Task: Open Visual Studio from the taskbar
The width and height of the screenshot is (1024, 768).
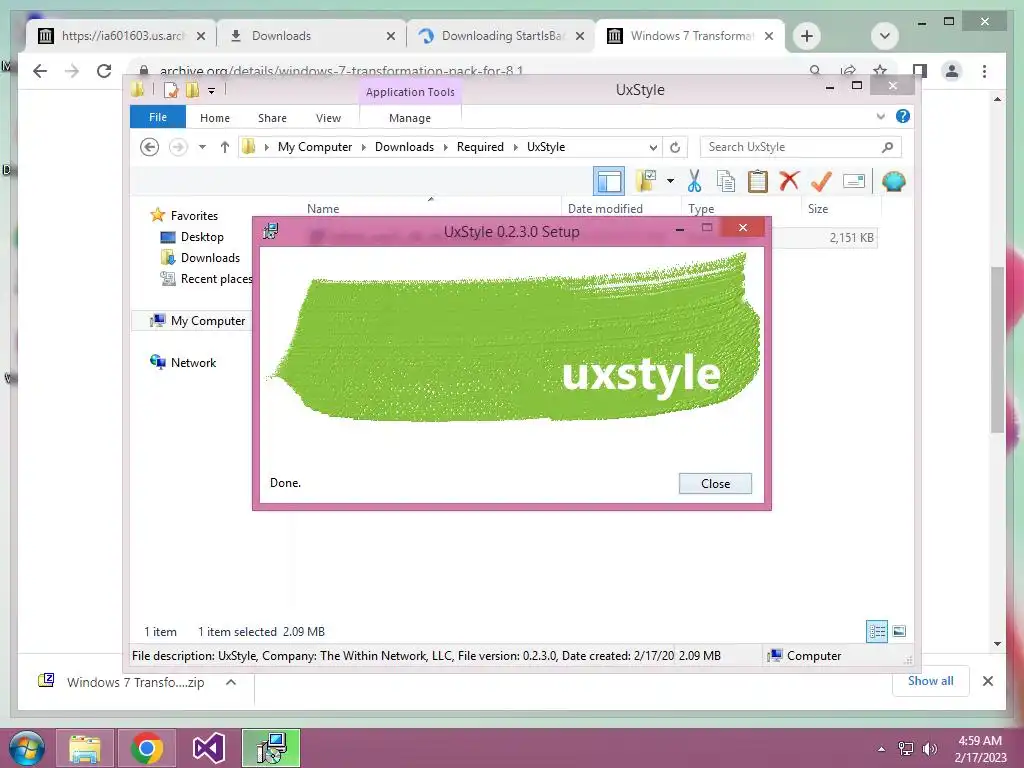Action: click(x=208, y=748)
